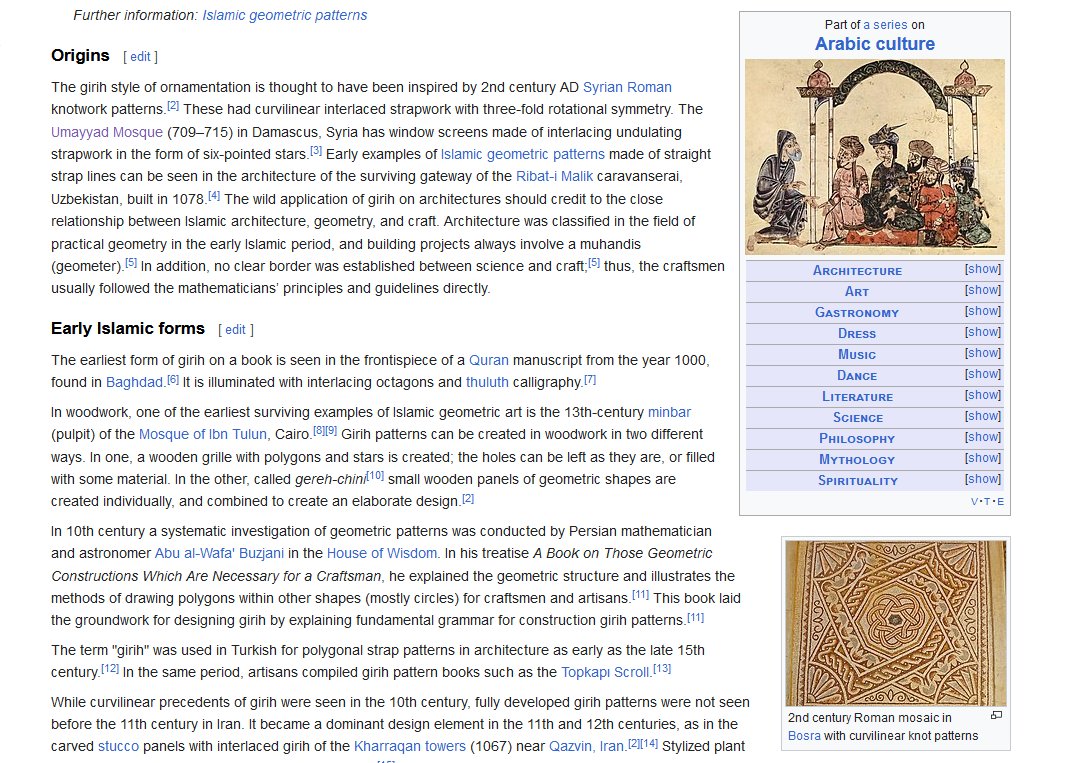Jump to citation [6] after Baghdad
Viewport: 1085px width, 763px height.
173,379
